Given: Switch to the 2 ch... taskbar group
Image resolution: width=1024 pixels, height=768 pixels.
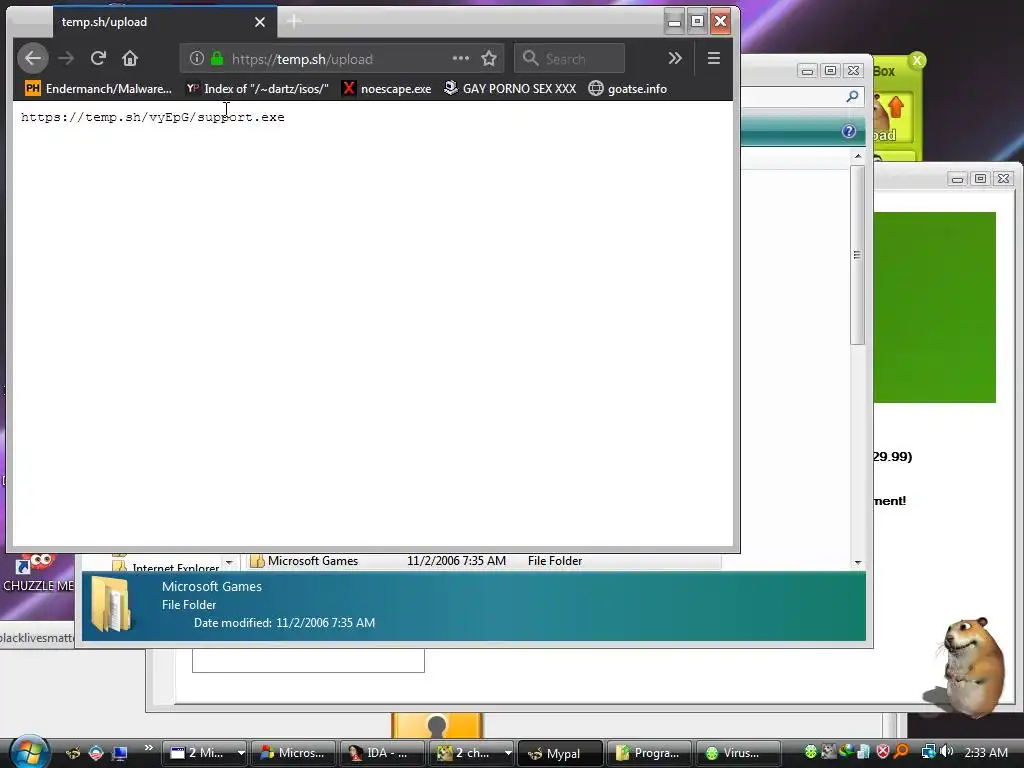Looking at the screenshot, I should coord(466,753).
